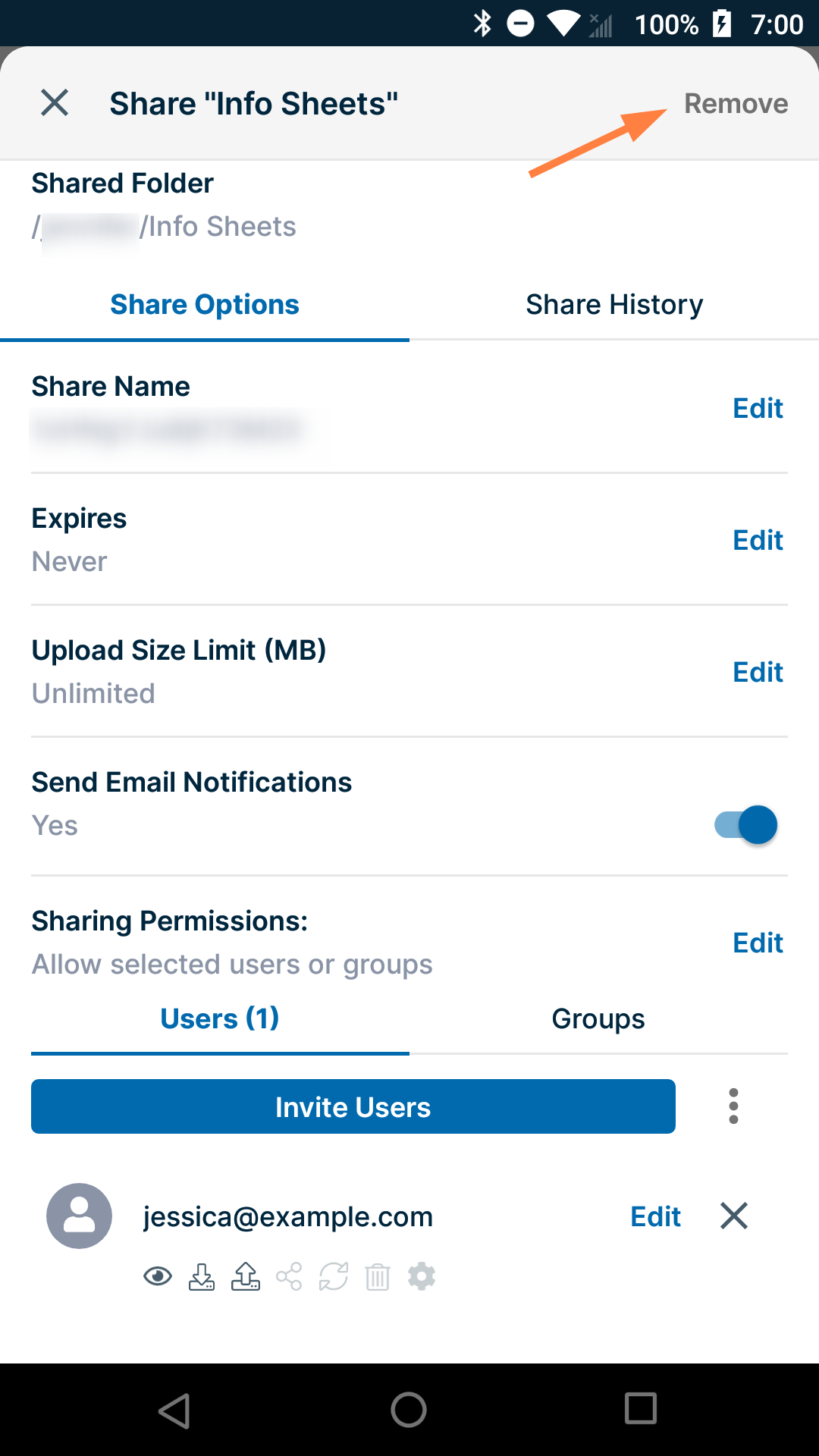This screenshot has height=1456, width=819.
Task: Toggle view permission eye icon for jessica
Action: pyautogui.click(x=158, y=1277)
